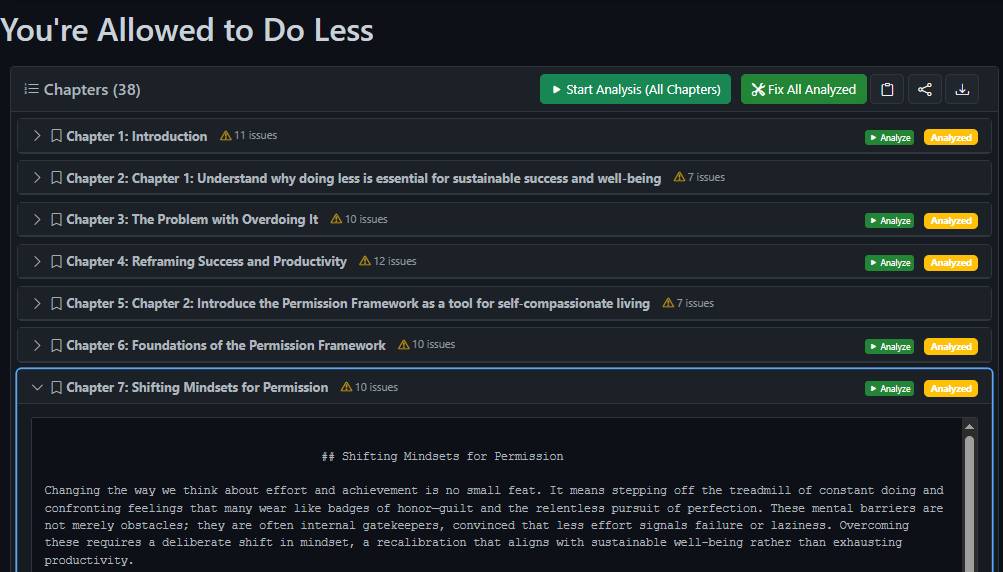
Task: Click Analyze button for Chapter 7
Action: click(x=889, y=389)
